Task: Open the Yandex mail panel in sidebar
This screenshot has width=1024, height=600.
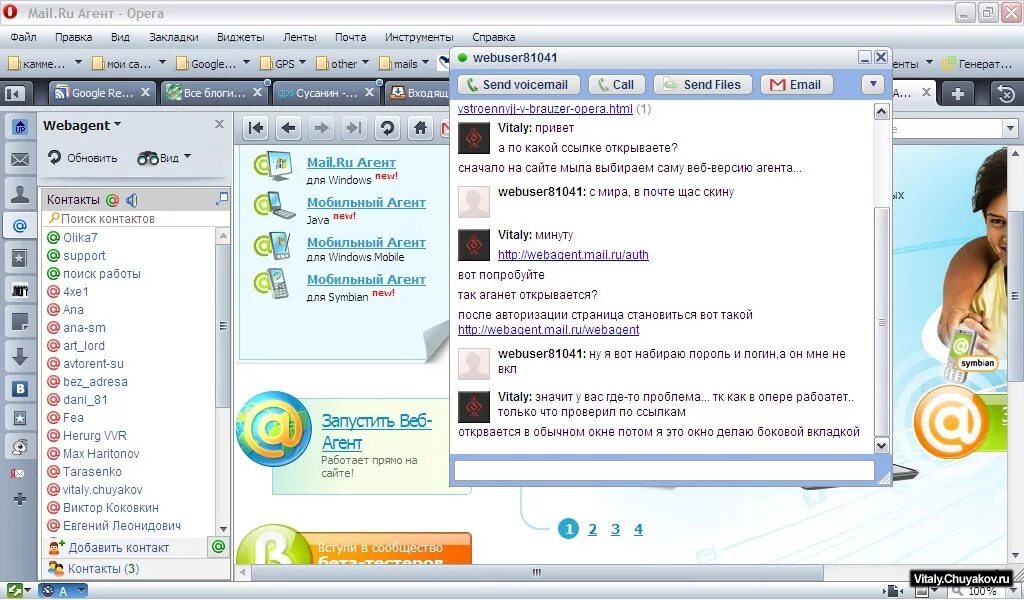Action: [19, 473]
